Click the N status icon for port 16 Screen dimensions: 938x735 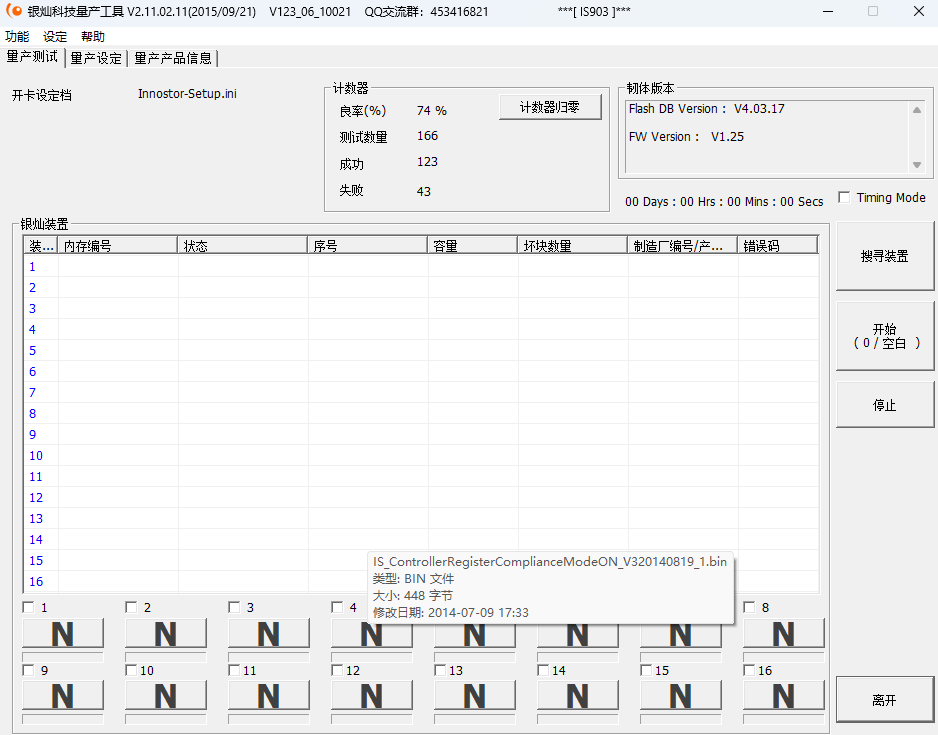[x=783, y=695]
